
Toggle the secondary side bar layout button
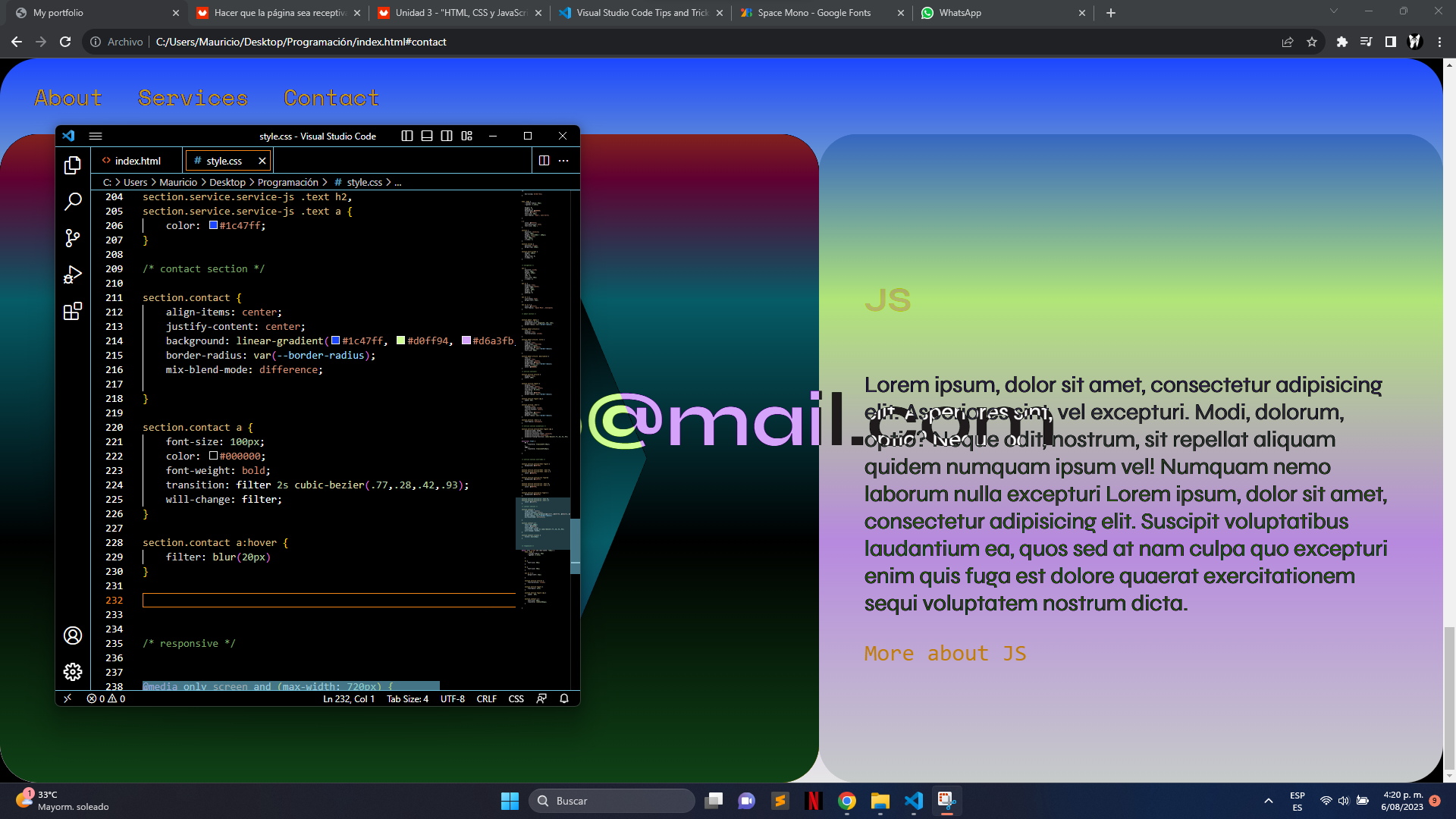[447, 136]
